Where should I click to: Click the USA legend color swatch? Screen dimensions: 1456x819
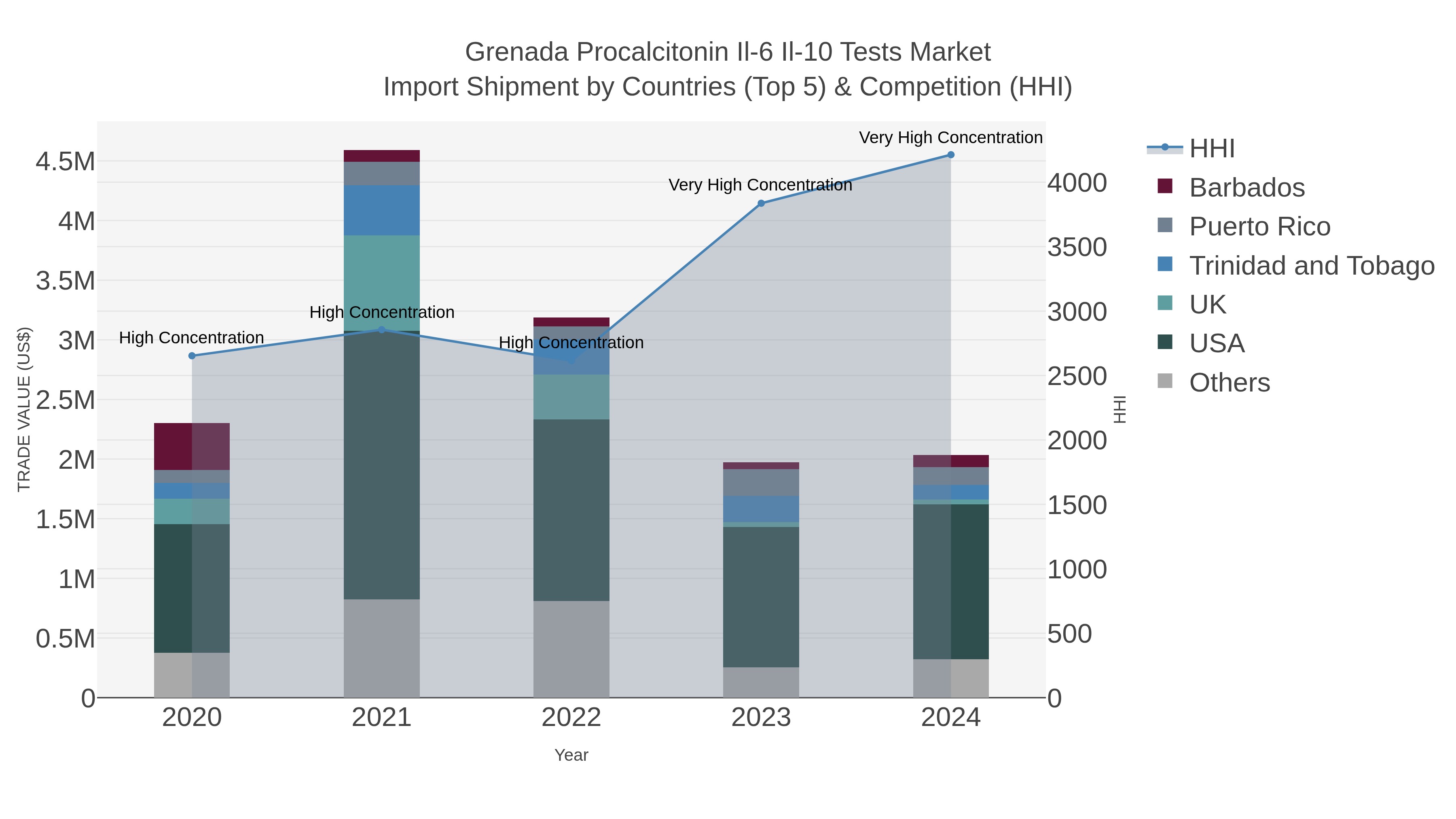pos(1165,343)
